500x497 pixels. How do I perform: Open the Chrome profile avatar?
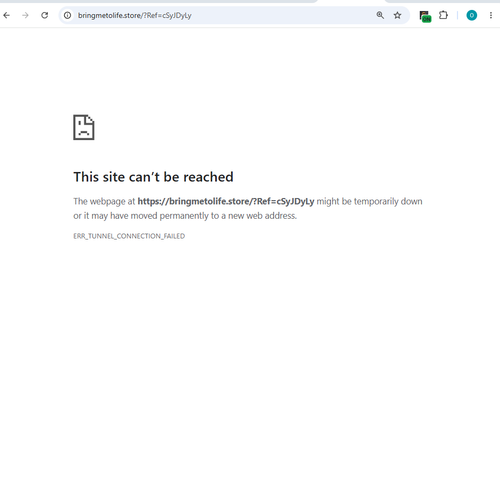[x=472, y=15]
